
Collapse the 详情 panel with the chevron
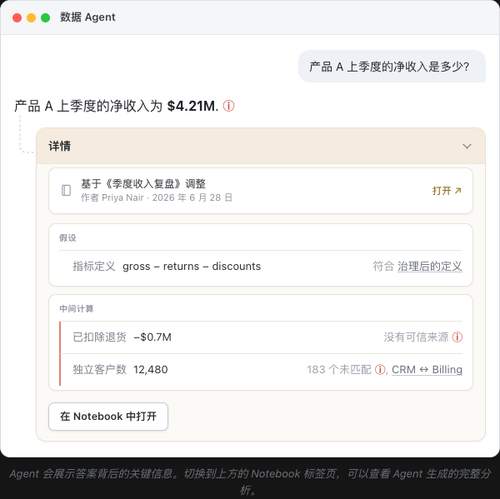[467, 146]
